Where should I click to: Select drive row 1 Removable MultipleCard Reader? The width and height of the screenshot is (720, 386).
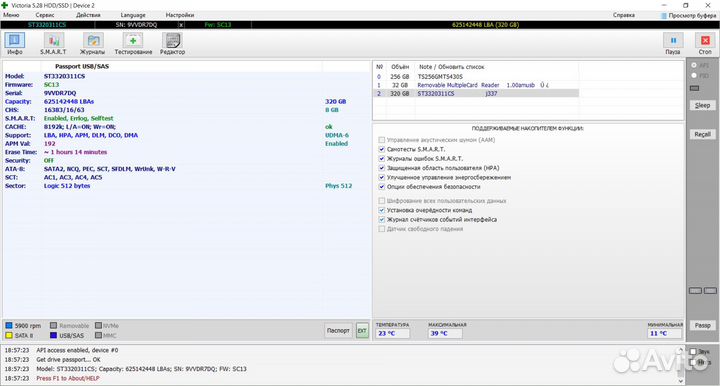[476, 85]
